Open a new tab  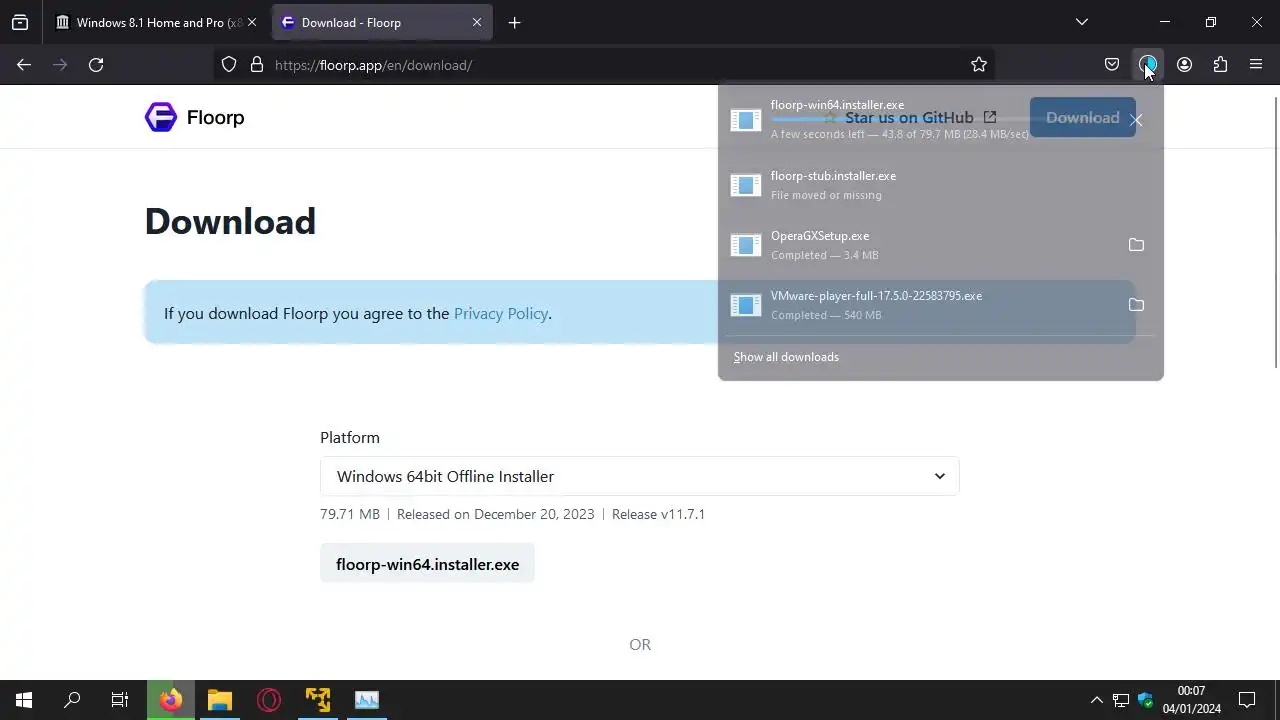pos(514,22)
